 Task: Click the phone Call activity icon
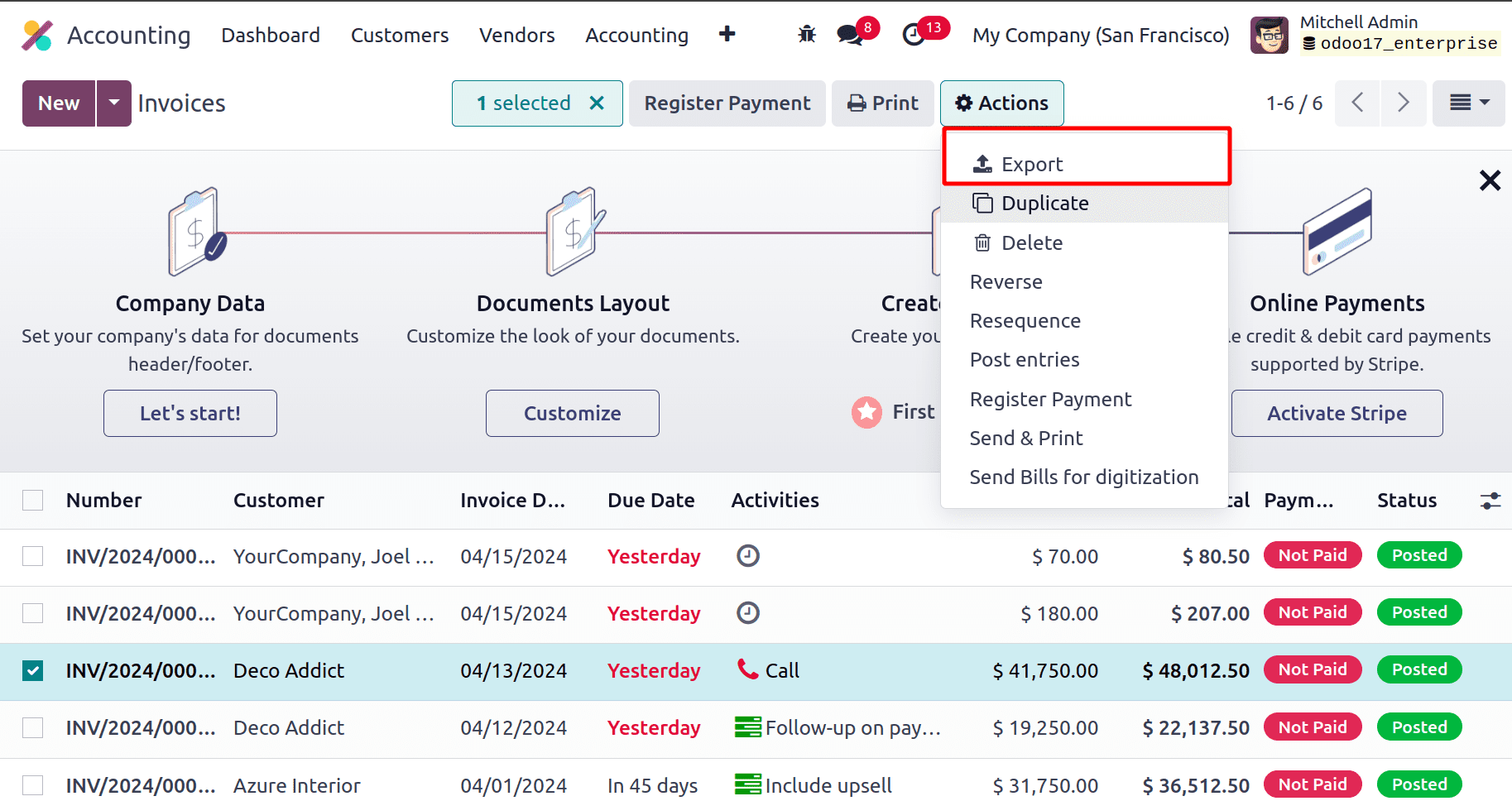(748, 669)
